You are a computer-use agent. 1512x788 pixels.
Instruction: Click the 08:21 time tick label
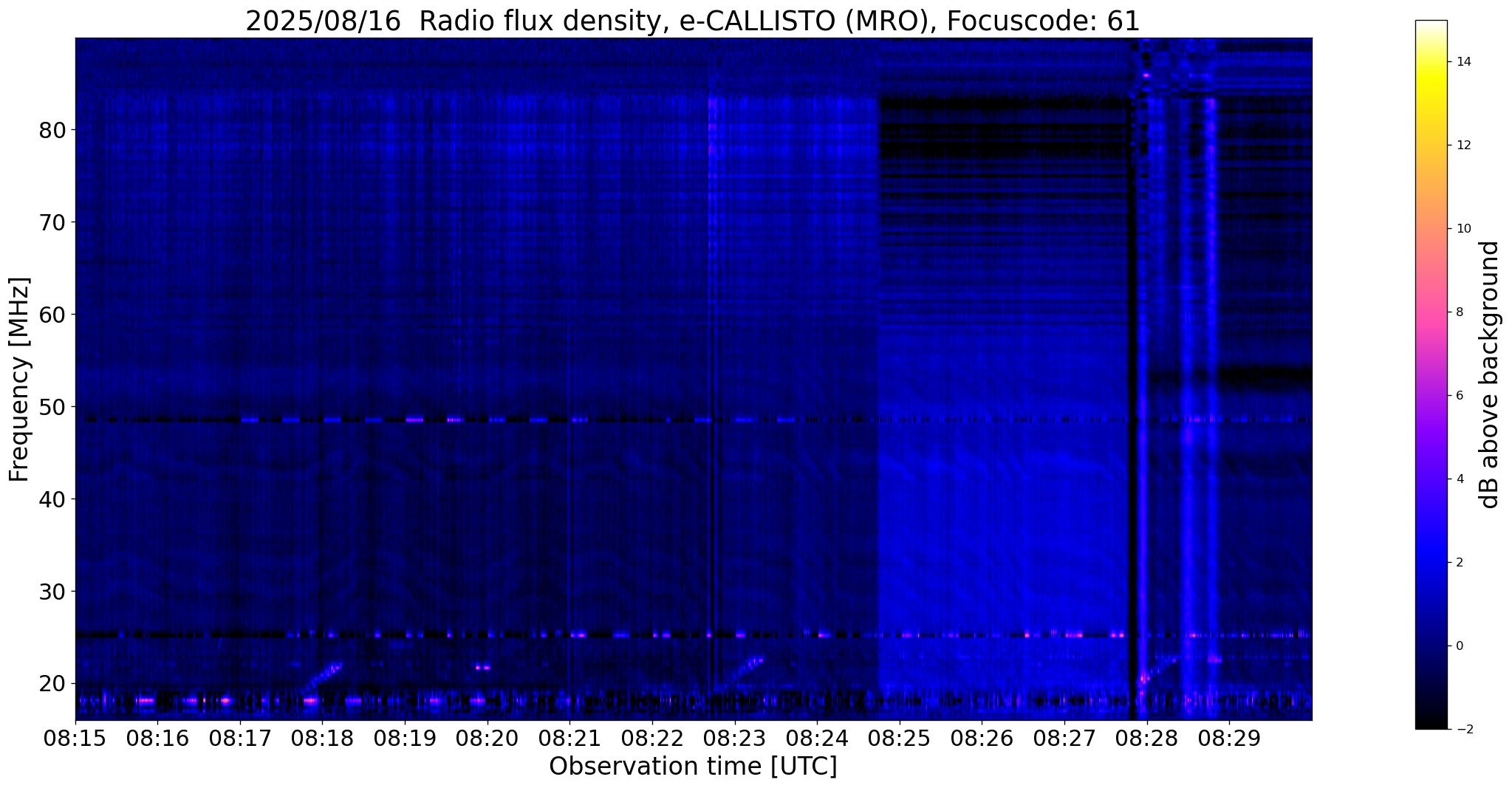coord(569,738)
